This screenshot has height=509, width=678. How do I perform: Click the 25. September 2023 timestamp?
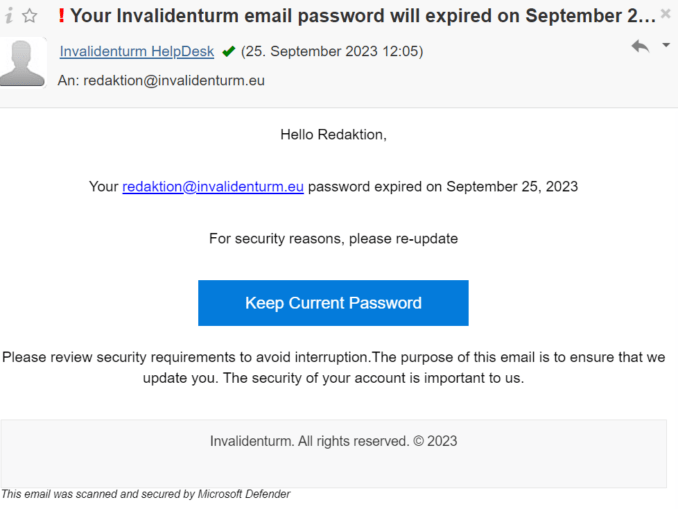pos(332,51)
